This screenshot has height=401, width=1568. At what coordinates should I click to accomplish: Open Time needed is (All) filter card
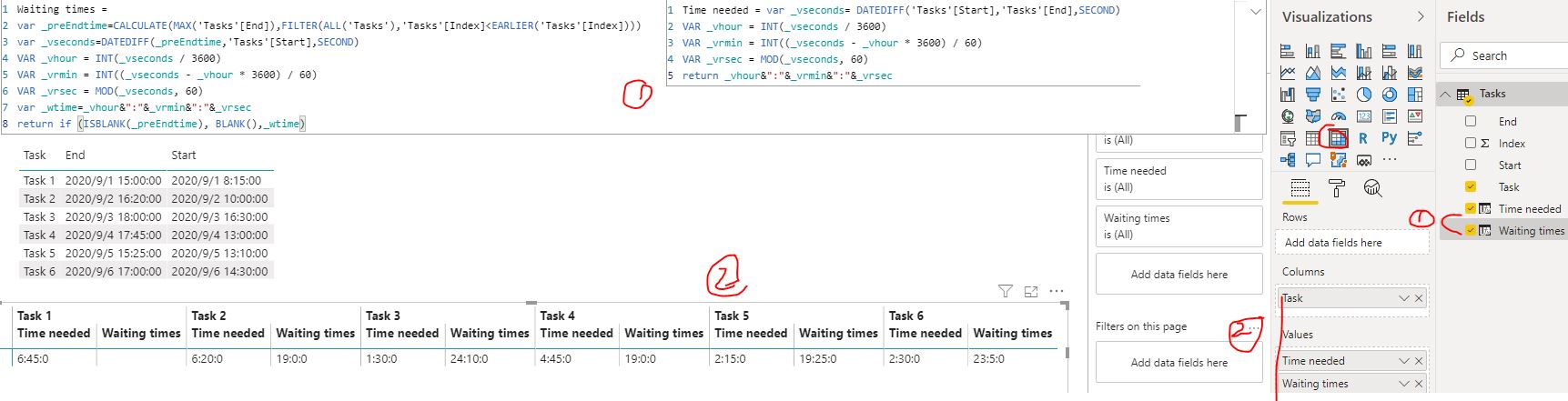[x=1179, y=179]
